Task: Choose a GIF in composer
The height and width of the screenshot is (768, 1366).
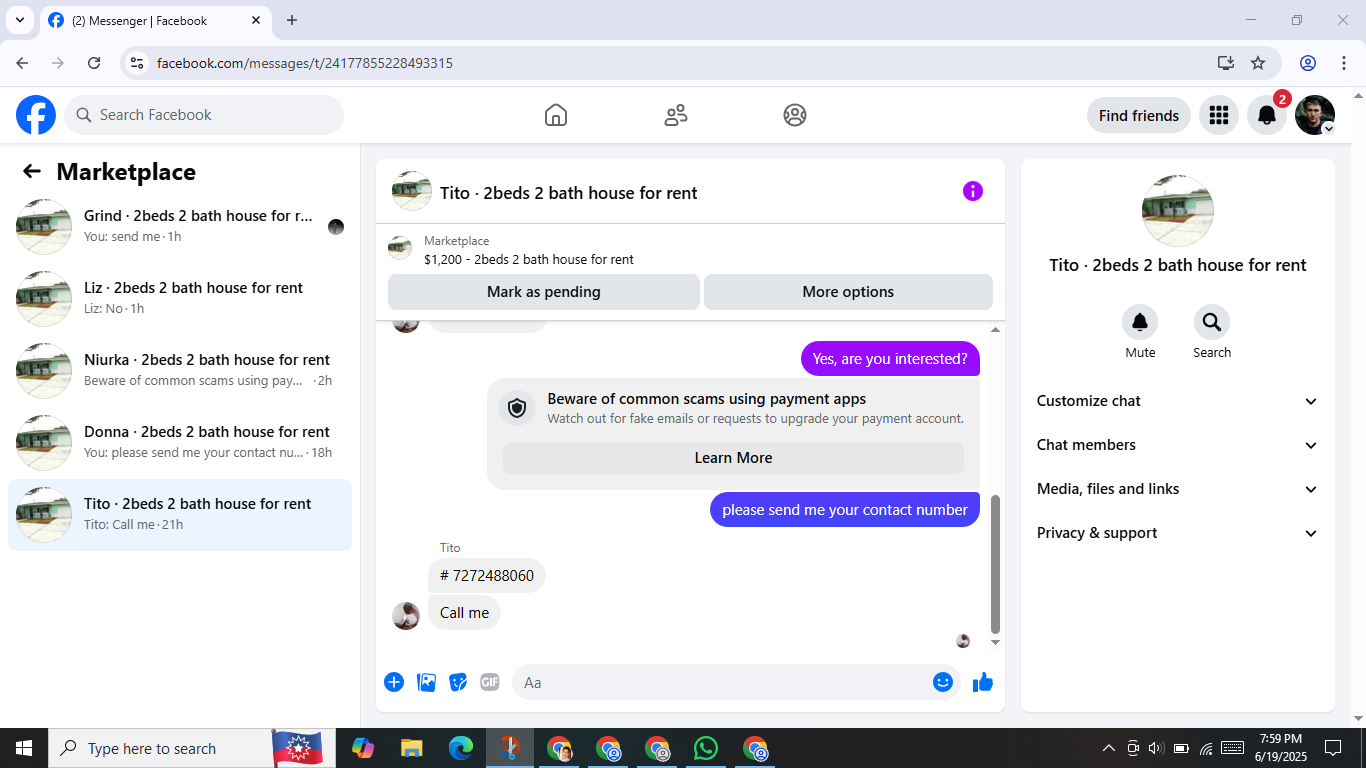Action: point(489,682)
